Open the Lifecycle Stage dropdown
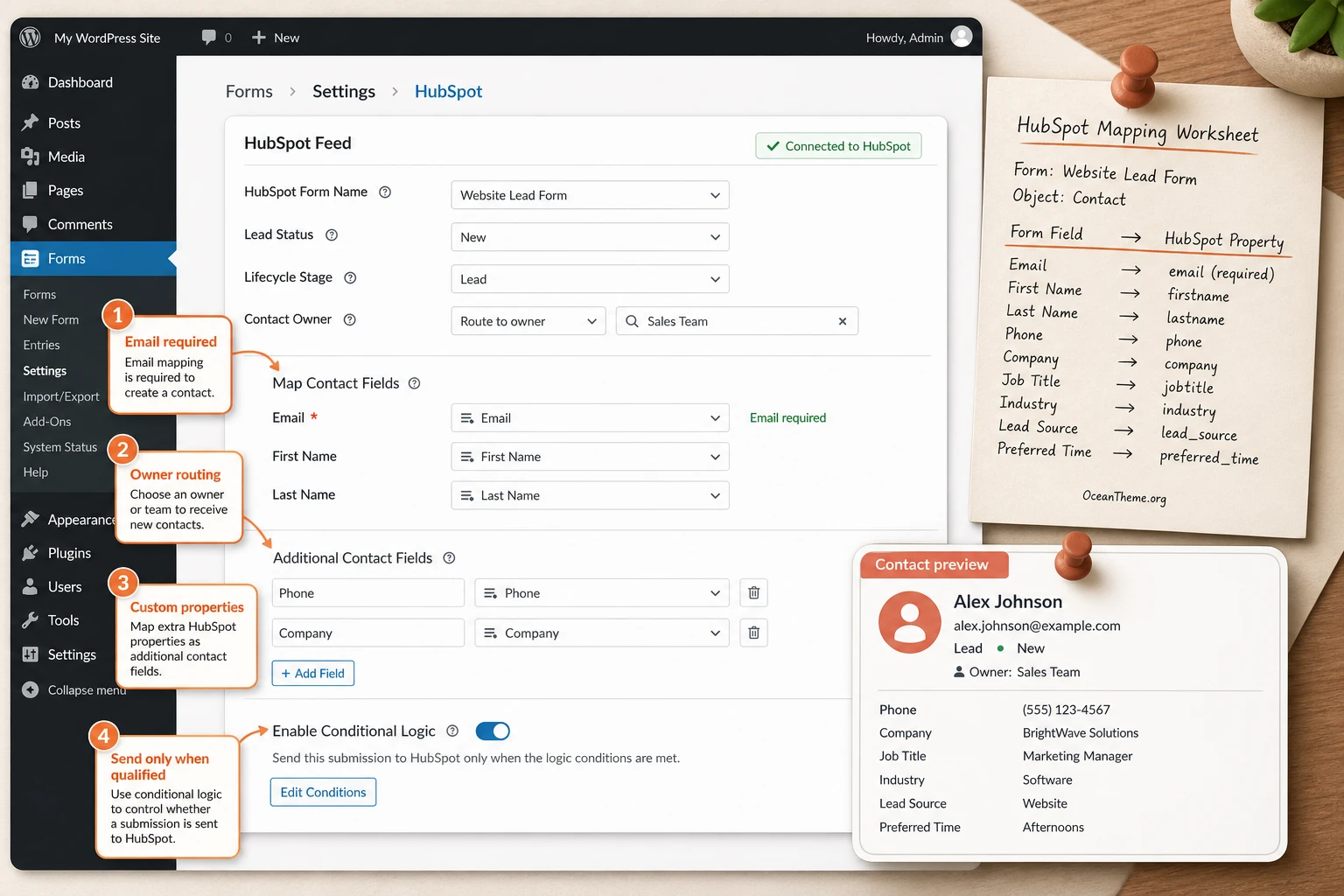 pyautogui.click(x=590, y=279)
